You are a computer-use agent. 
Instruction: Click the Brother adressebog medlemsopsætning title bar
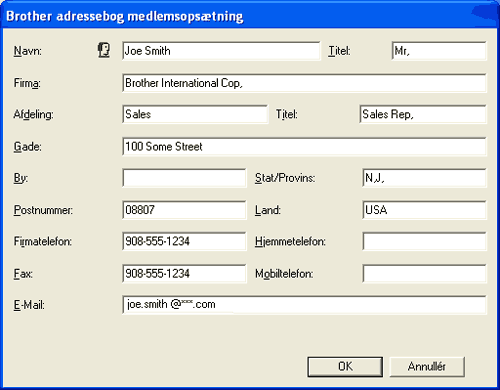click(x=250, y=15)
